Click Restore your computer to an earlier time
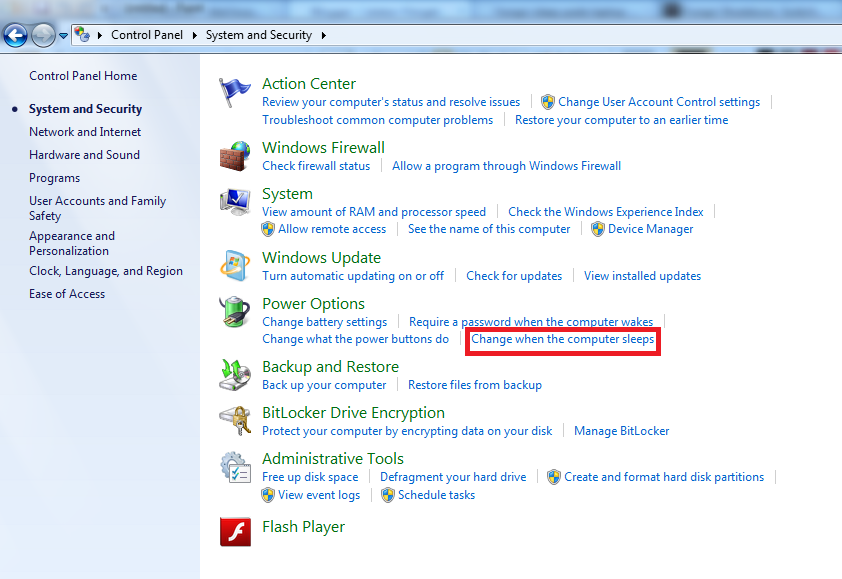This screenshot has width=842, height=579. [x=621, y=120]
